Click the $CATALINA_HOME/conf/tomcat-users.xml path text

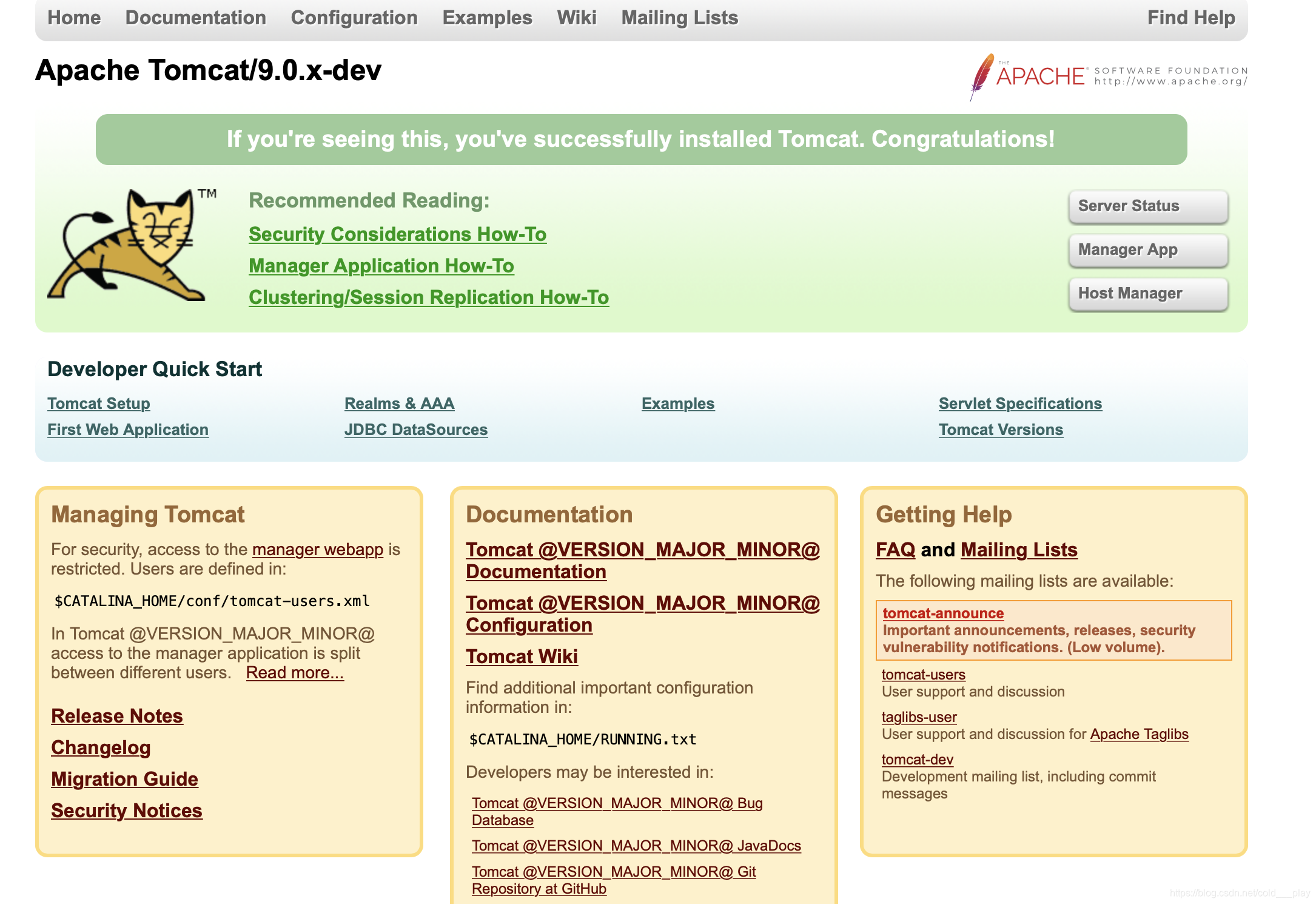[x=212, y=601]
